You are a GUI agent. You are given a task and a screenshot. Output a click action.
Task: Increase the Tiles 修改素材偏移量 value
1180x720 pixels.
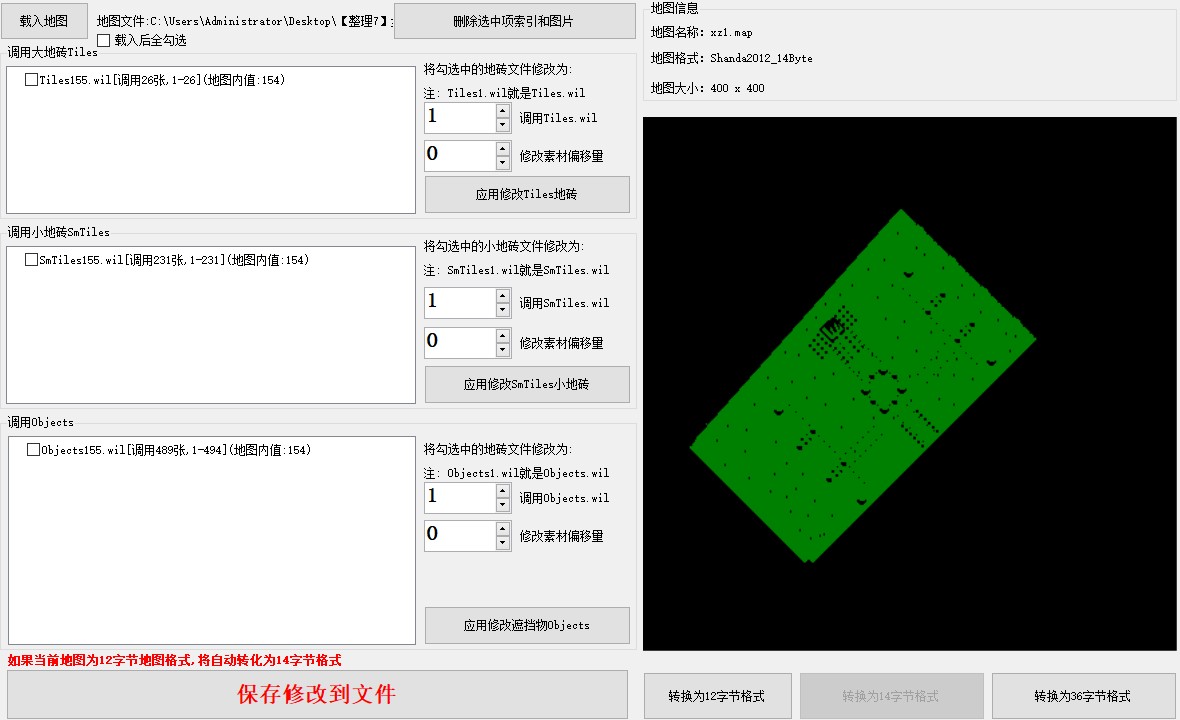coord(503,148)
